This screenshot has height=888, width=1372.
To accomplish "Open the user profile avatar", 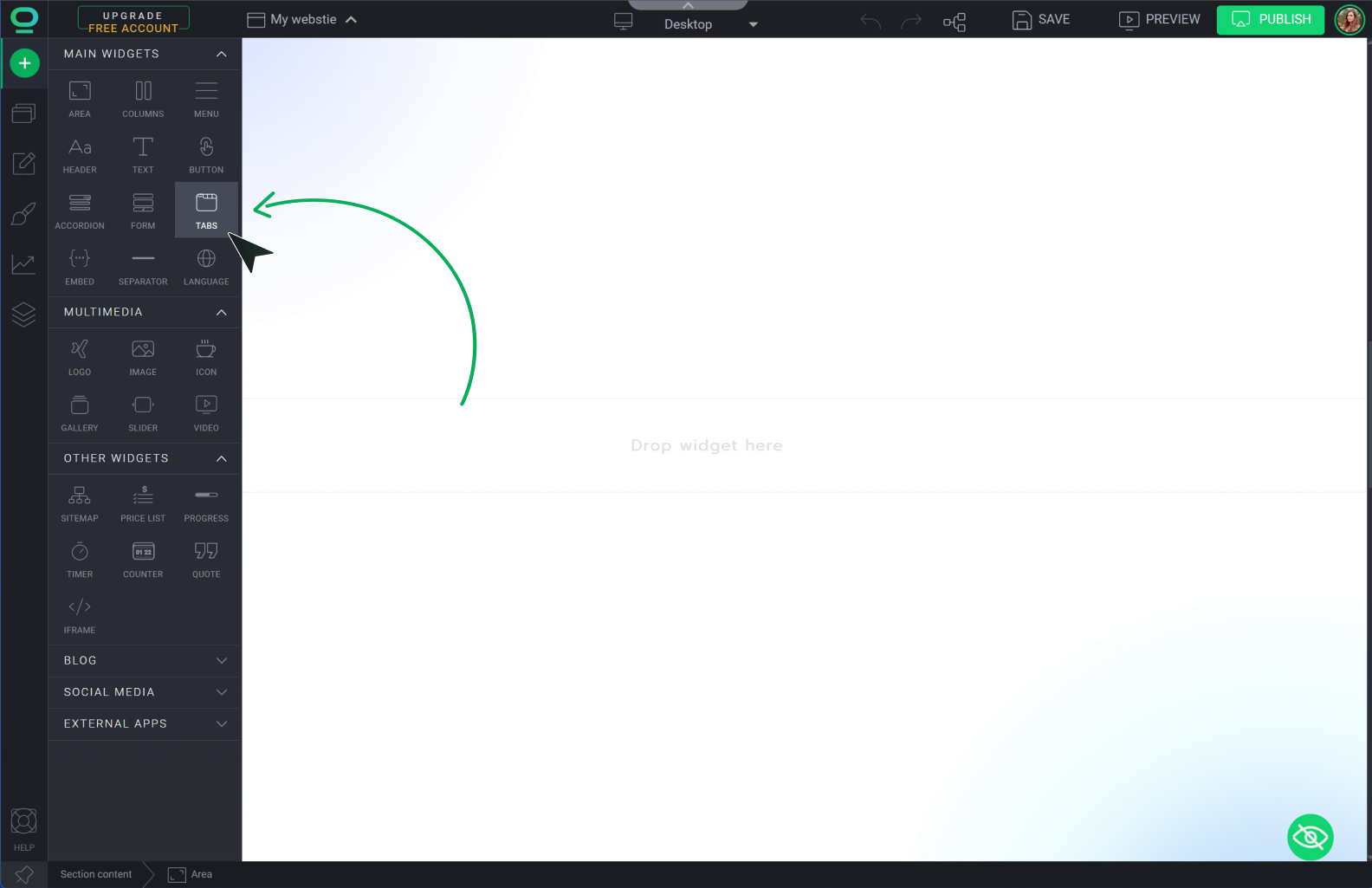I will [x=1349, y=19].
